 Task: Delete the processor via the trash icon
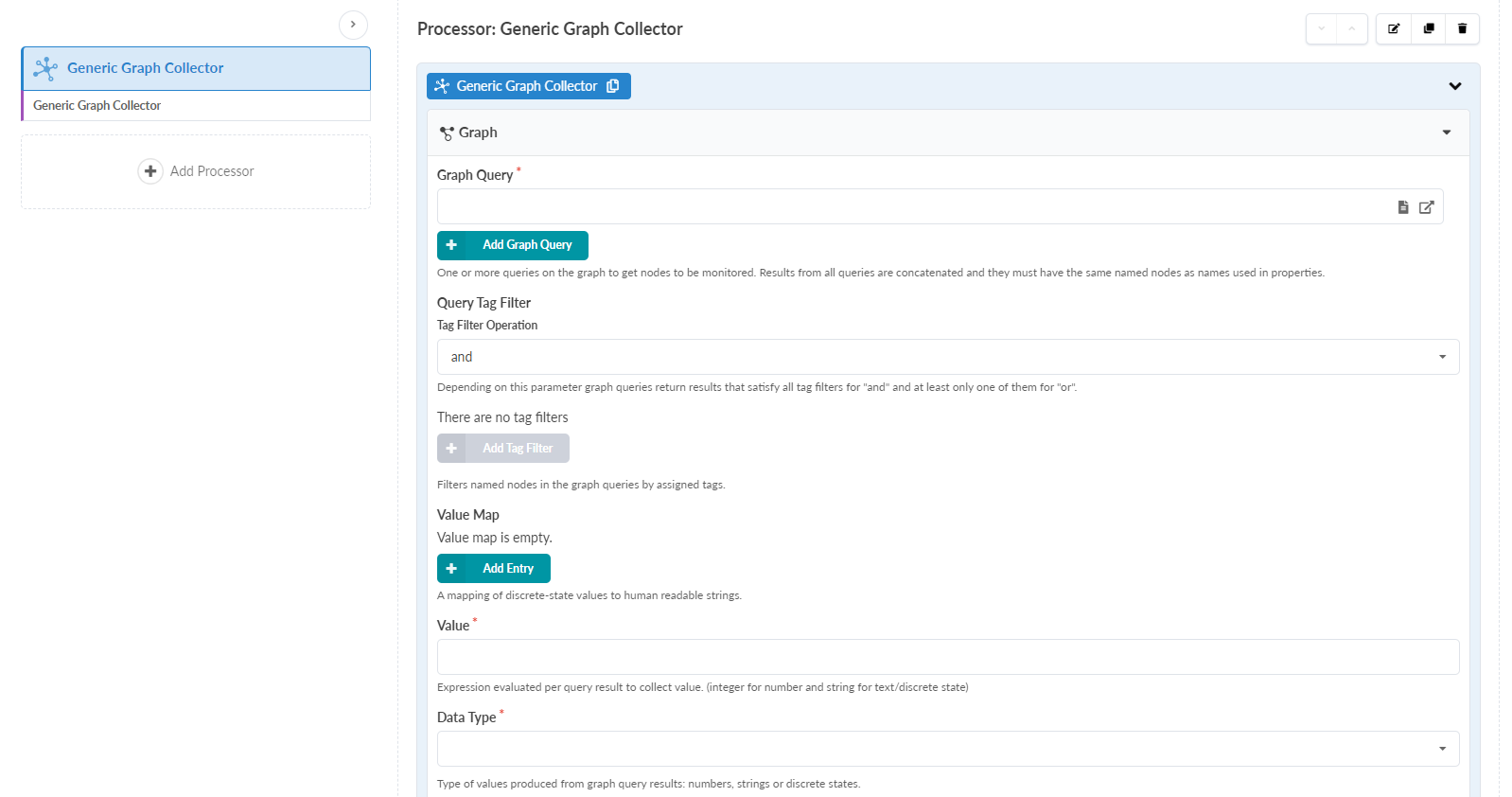click(1462, 28)
